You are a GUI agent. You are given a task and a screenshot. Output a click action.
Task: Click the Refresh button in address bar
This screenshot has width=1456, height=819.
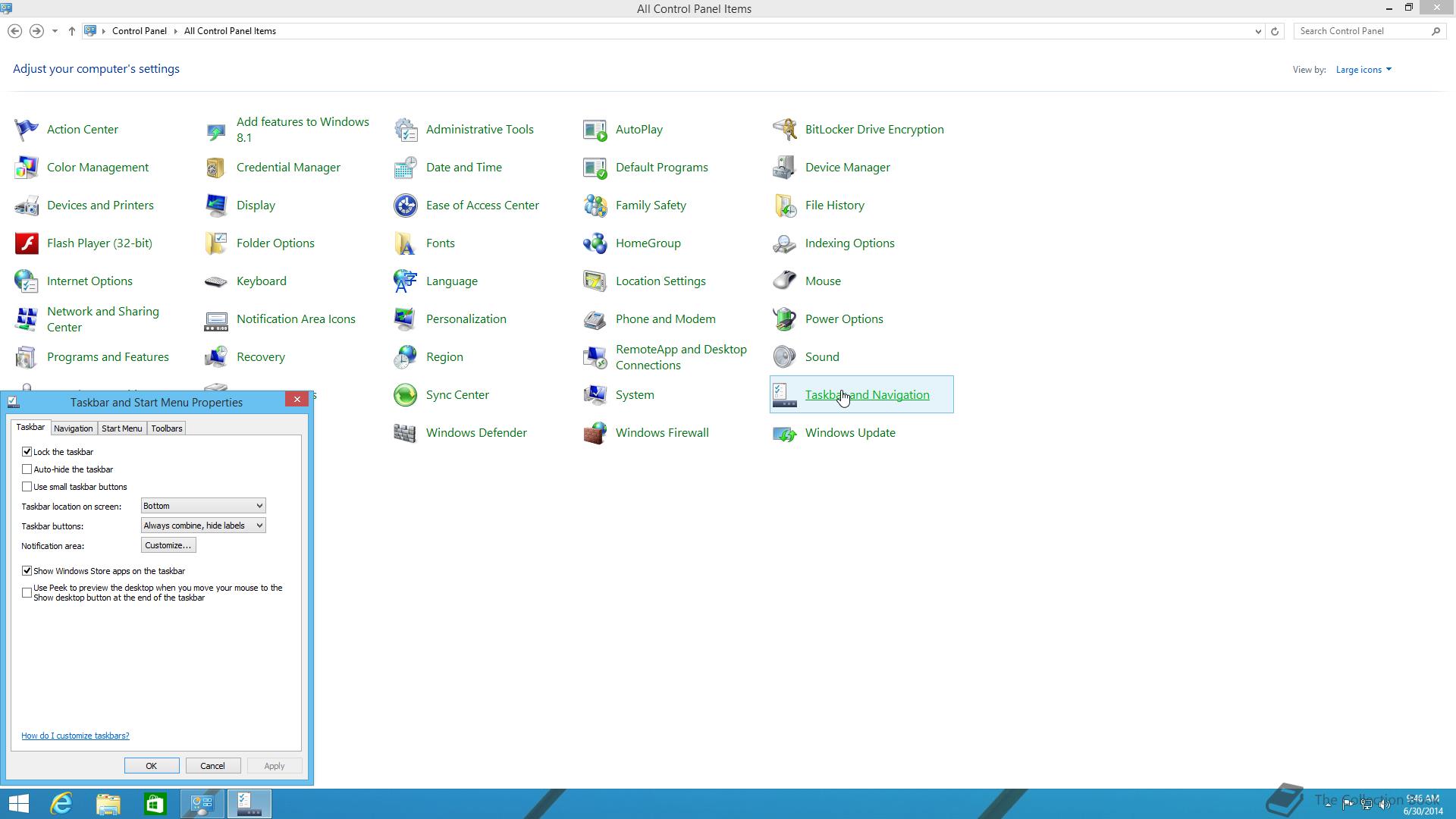point(1275,31)
